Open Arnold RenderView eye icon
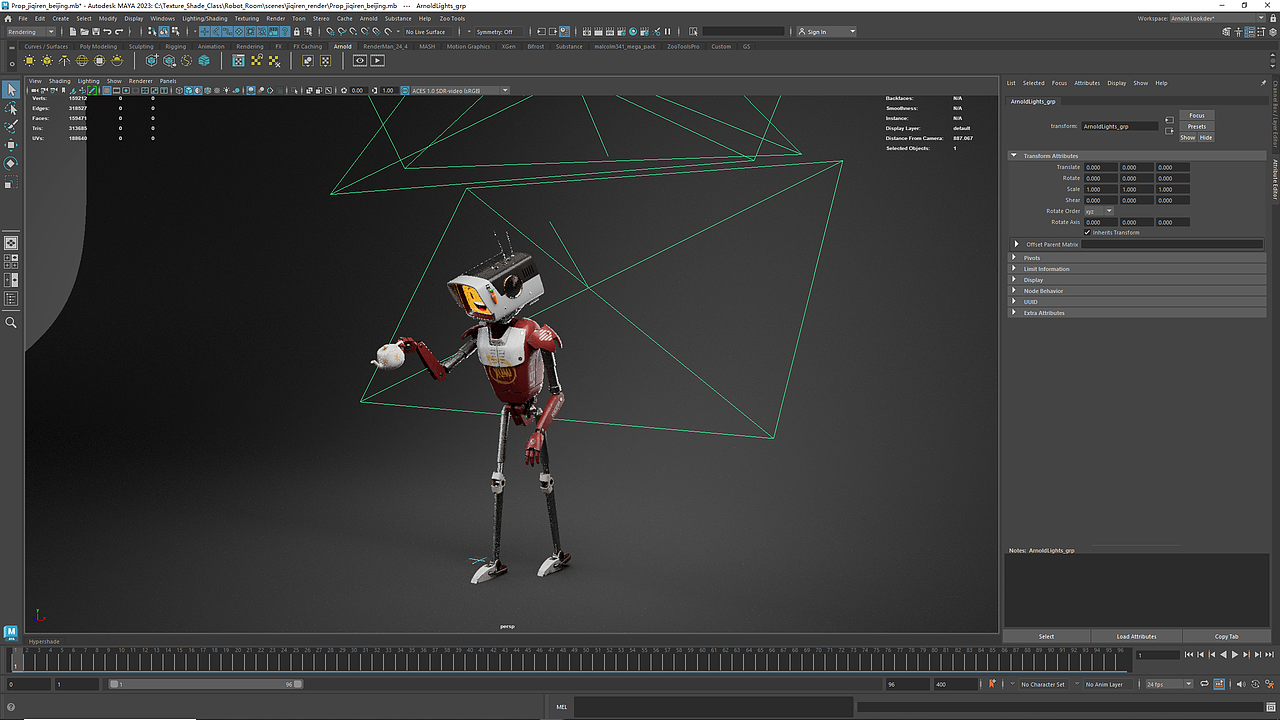The image size is (1280, 720). [x=360, y=61]
